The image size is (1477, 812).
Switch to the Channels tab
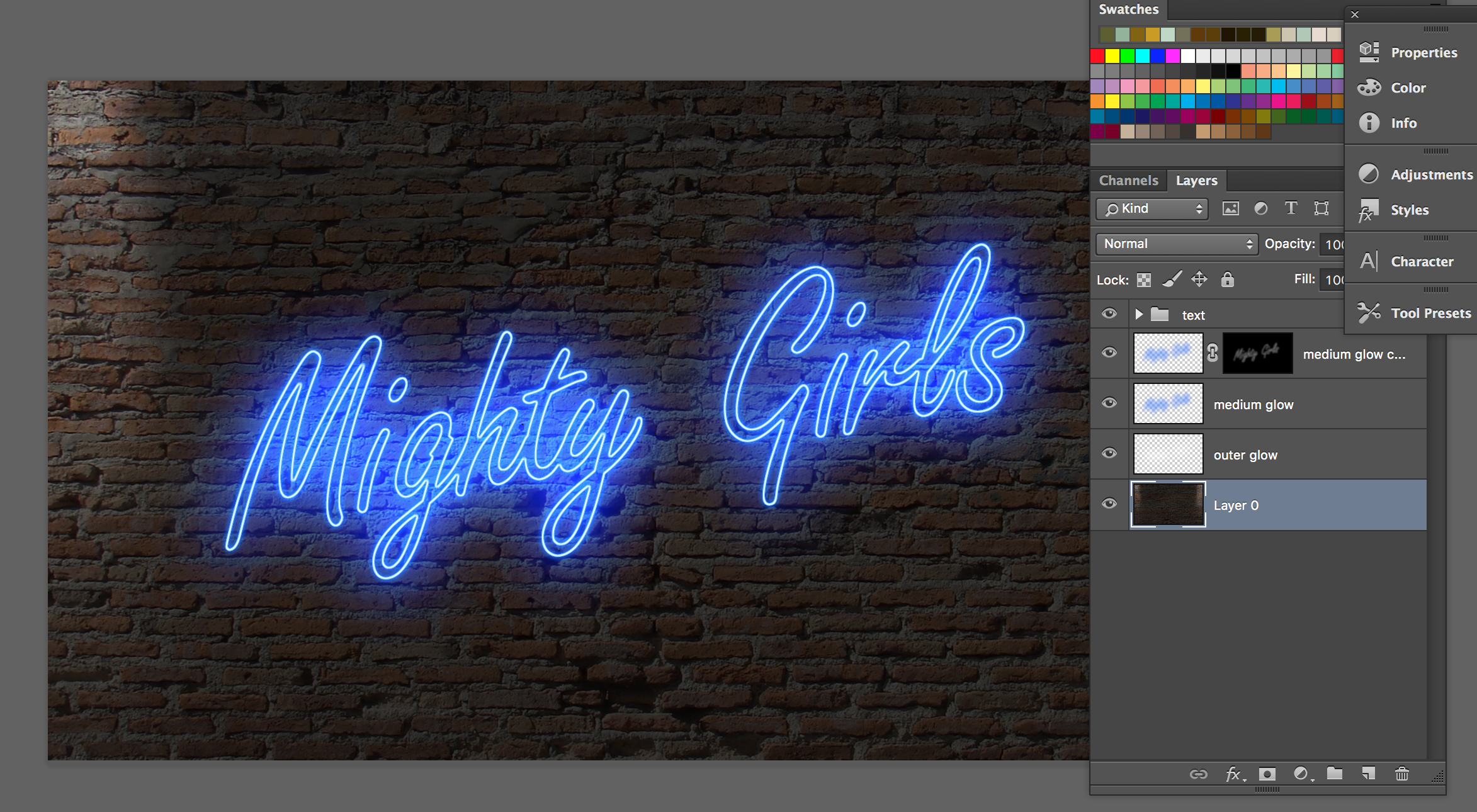click(1128, 180)
